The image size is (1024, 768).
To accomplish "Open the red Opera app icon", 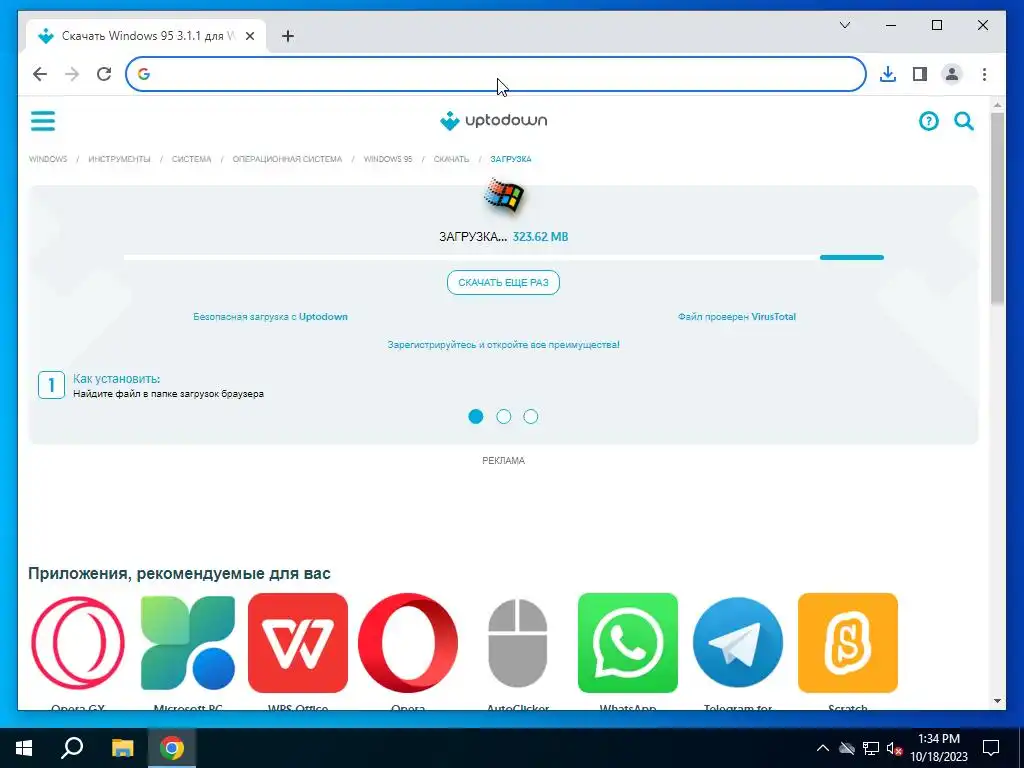I will (x=408, y=643).
